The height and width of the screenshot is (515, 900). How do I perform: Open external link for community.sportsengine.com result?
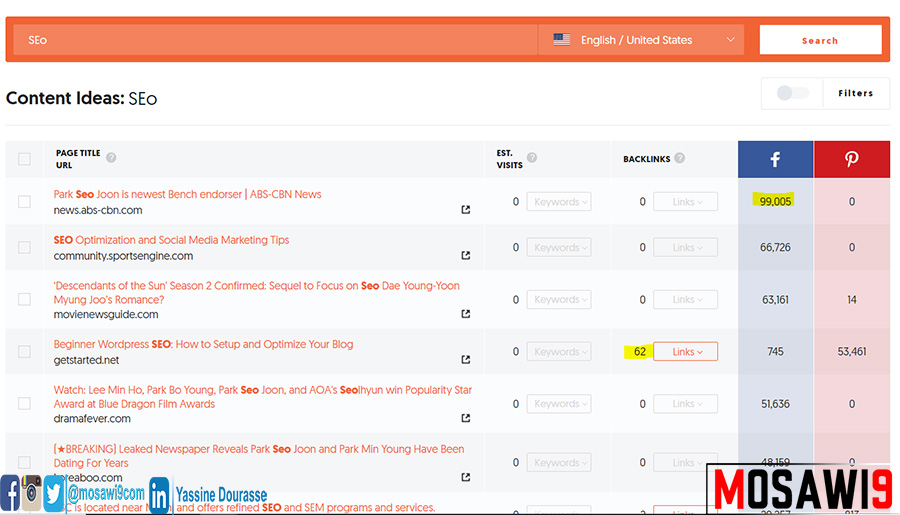(x=465, y=255)
